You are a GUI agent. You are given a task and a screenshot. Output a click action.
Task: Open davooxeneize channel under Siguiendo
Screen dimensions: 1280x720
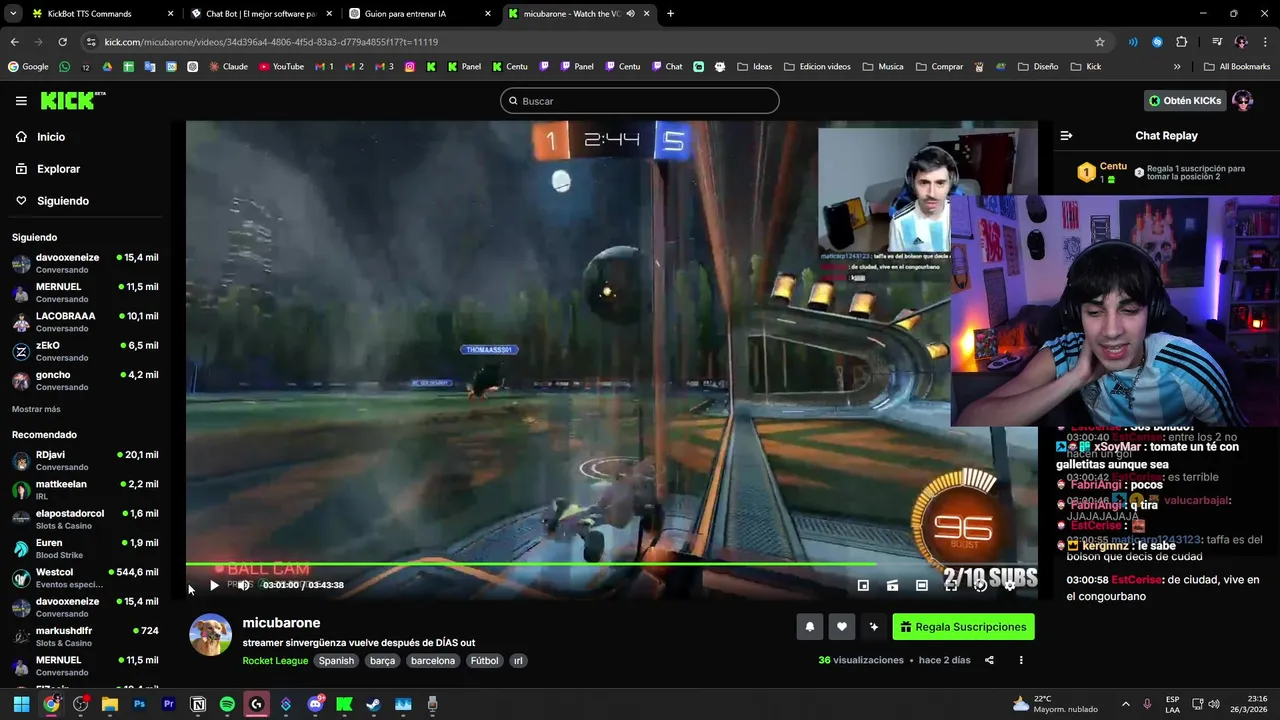85,264
